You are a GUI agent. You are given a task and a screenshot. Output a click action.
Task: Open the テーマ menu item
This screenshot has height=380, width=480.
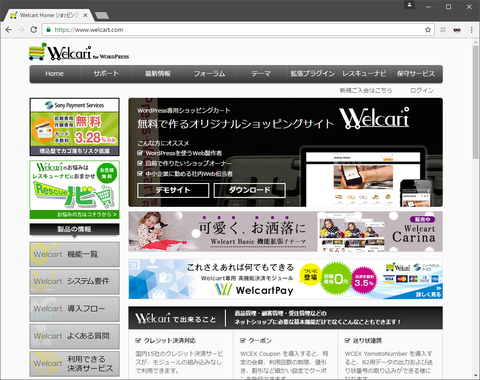point(261,74)
